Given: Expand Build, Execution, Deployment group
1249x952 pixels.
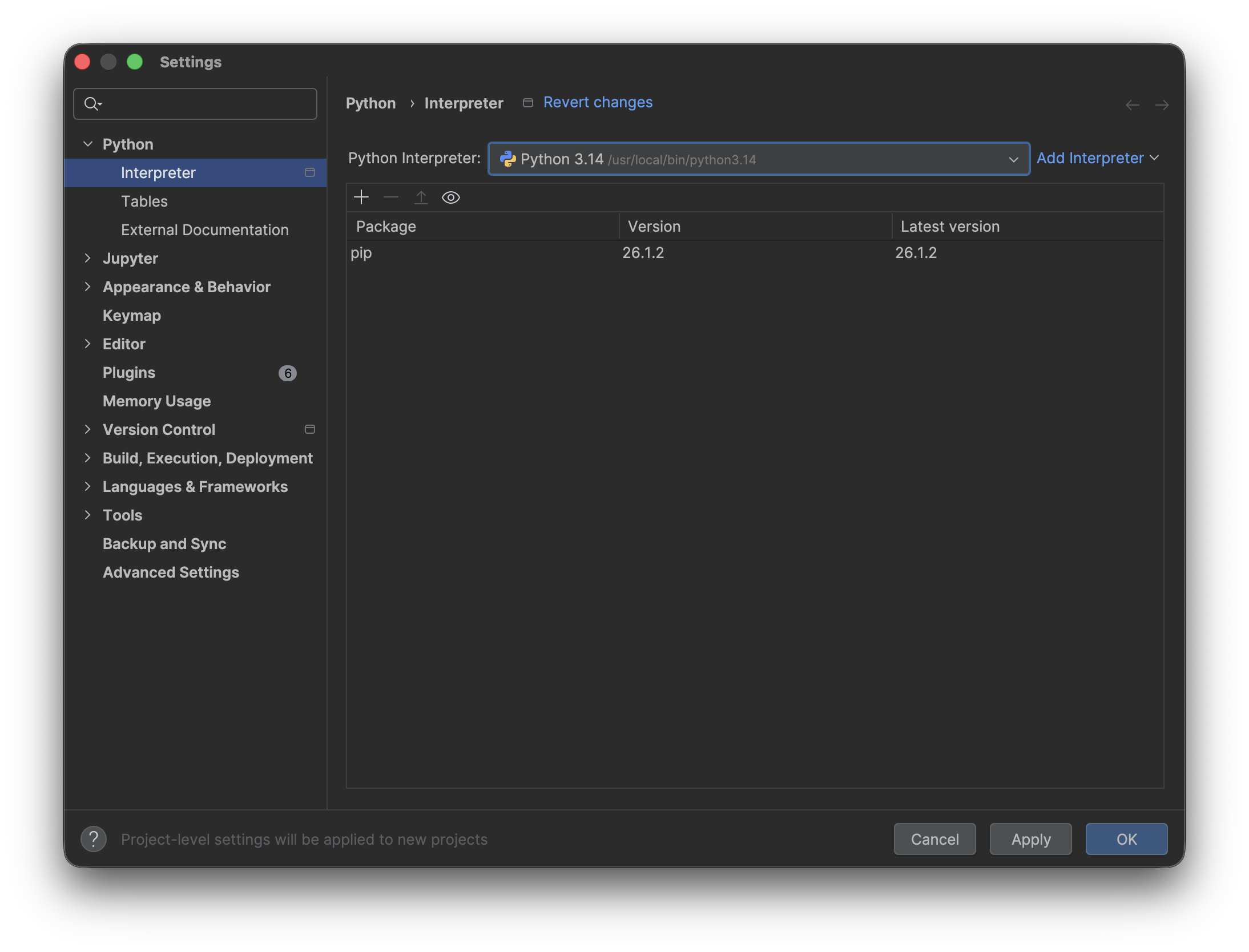Looking at the screenshot, I should coord(88,458).
